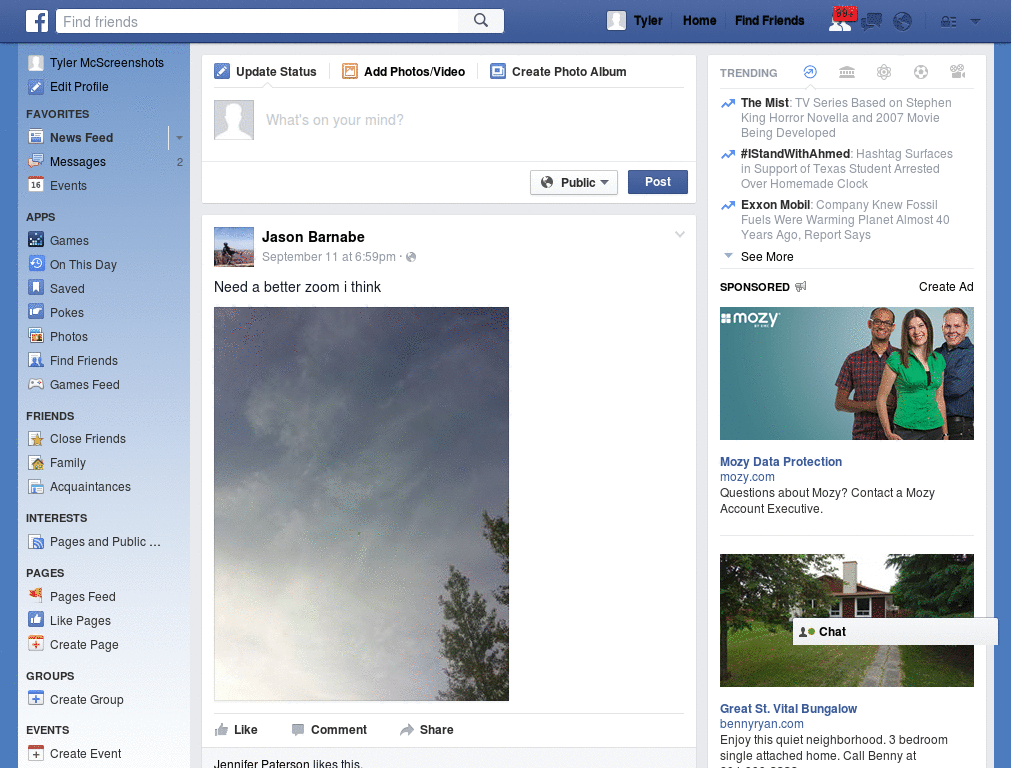1024x768 pixels.
Task: Switch to the Create Photo Album tab
Action: click(x=560, y=71)
